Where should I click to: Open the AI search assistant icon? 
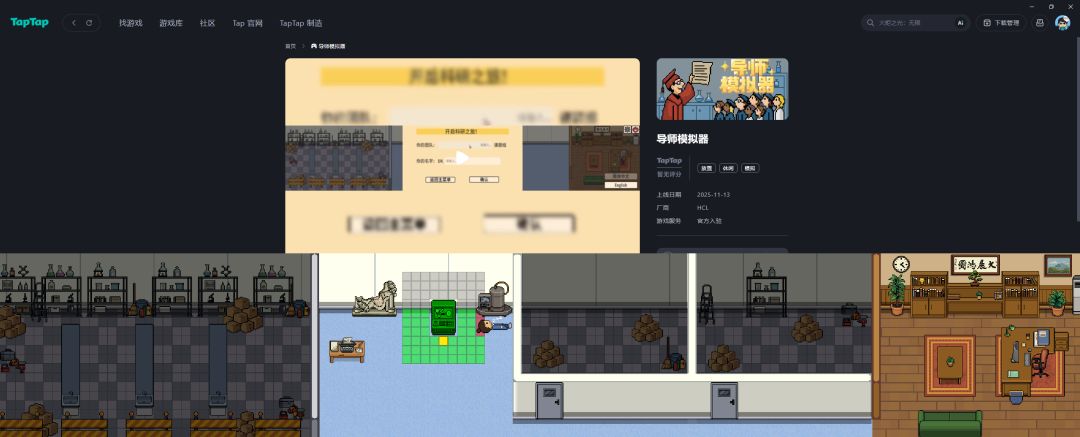point(960,23)
